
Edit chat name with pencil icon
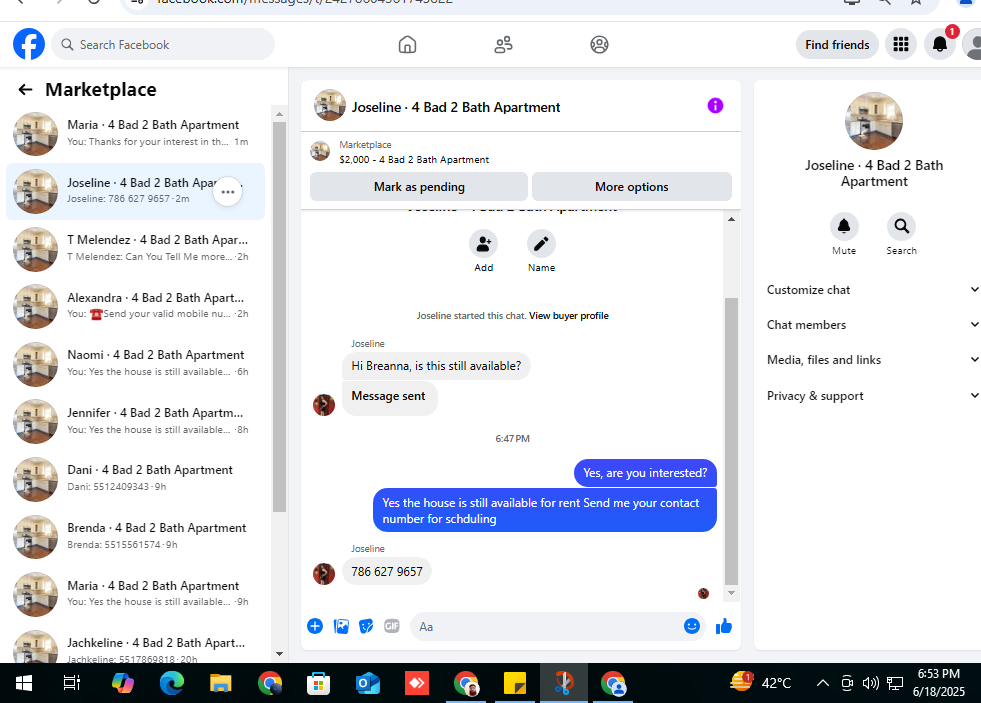pyautogui.click(x=541, y=243)
